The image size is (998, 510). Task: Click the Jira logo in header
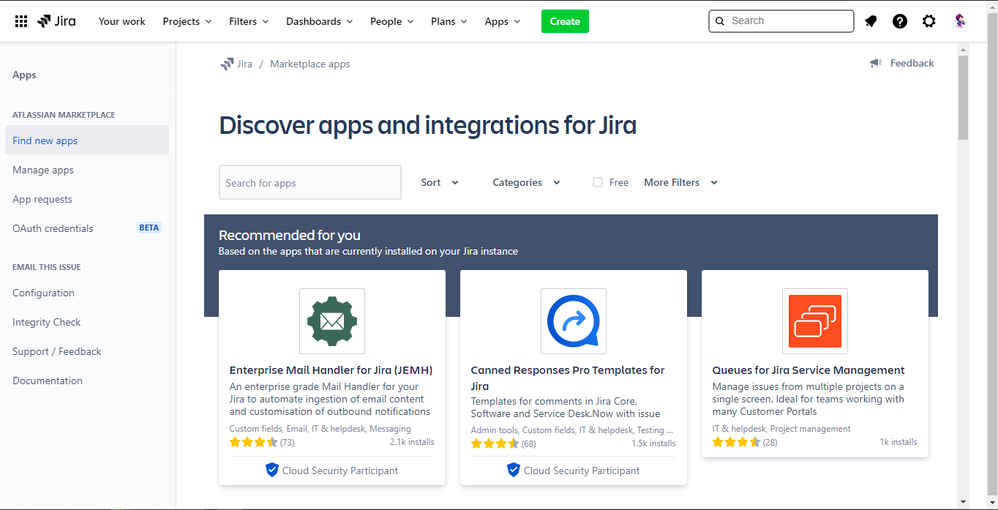point(56,21)
